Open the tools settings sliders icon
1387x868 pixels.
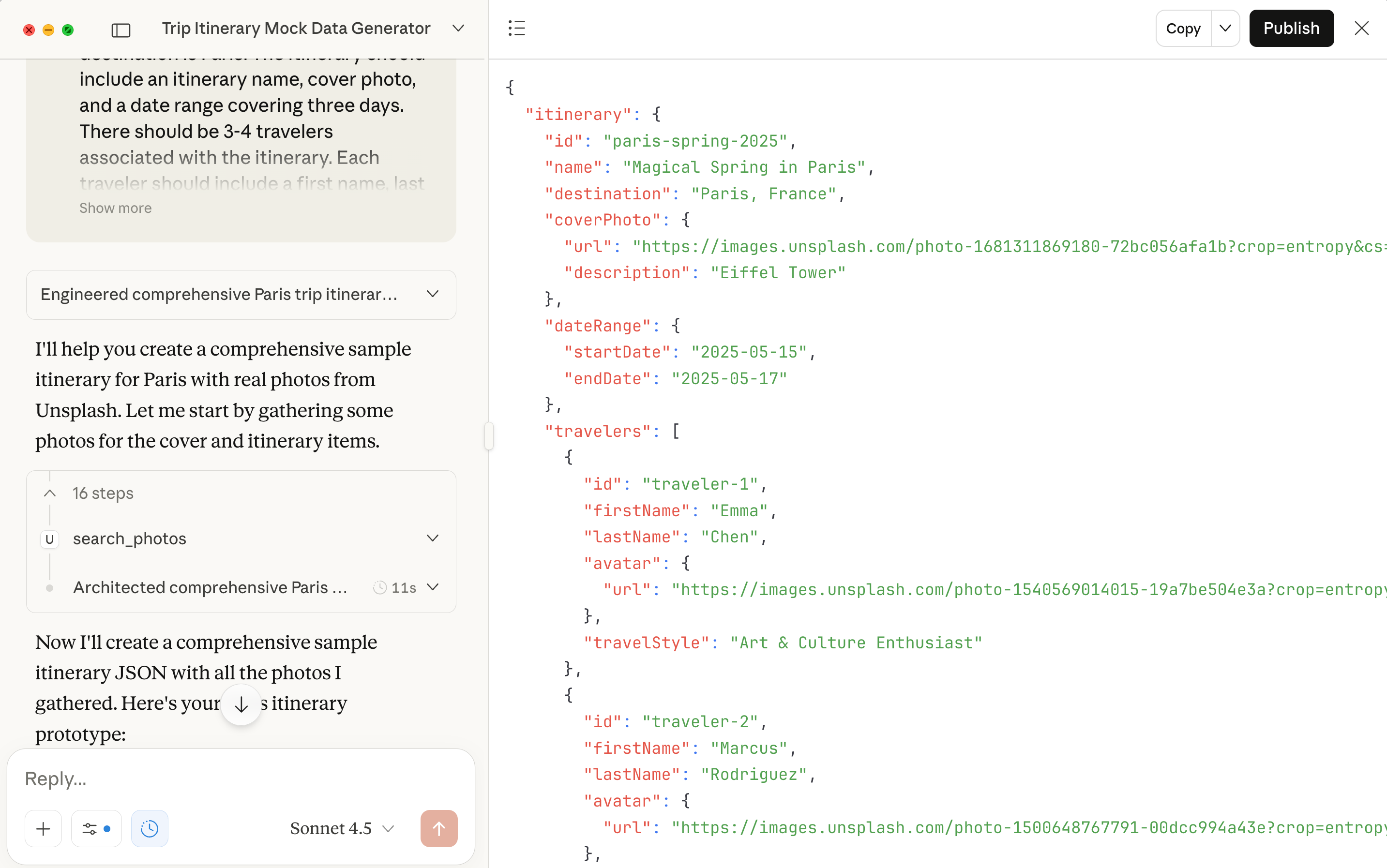pyautogui.click(x=96, y=828)
